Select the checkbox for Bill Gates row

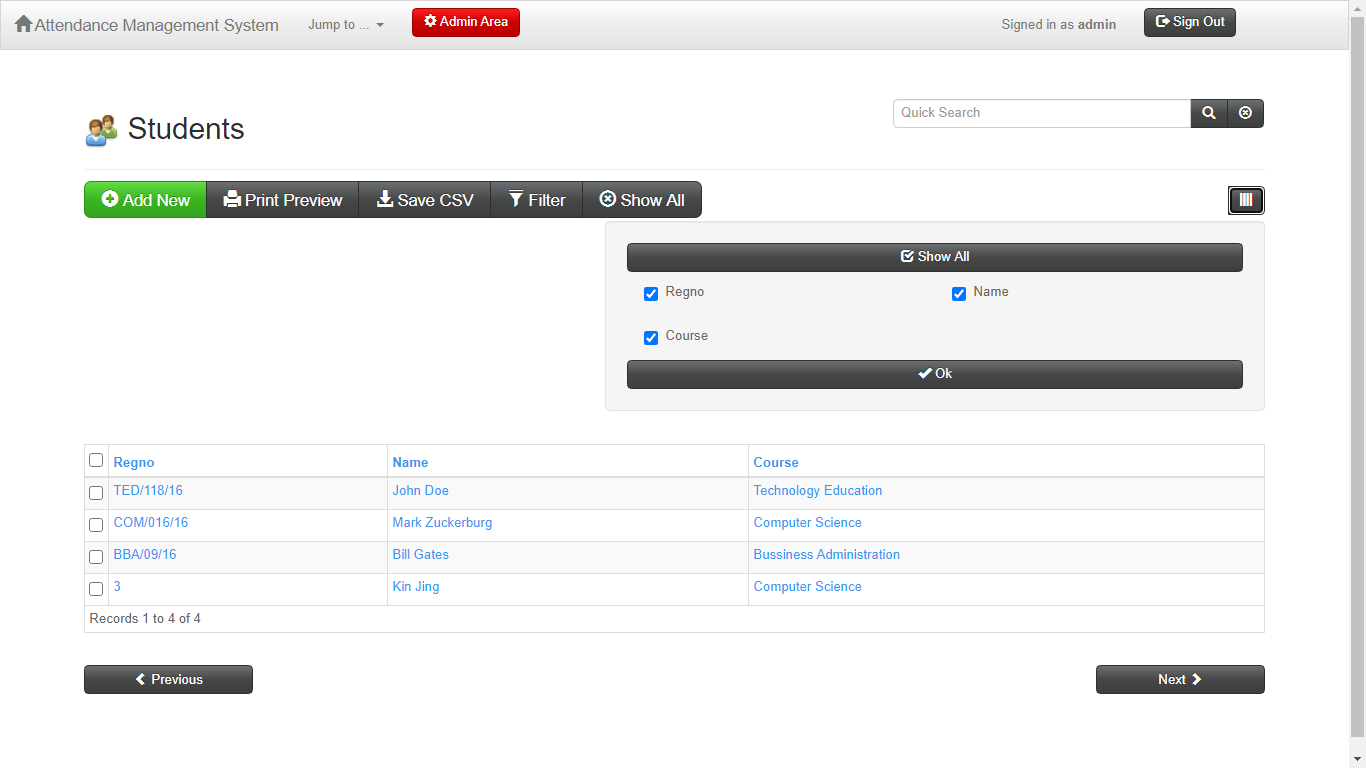tap(96, 557)
